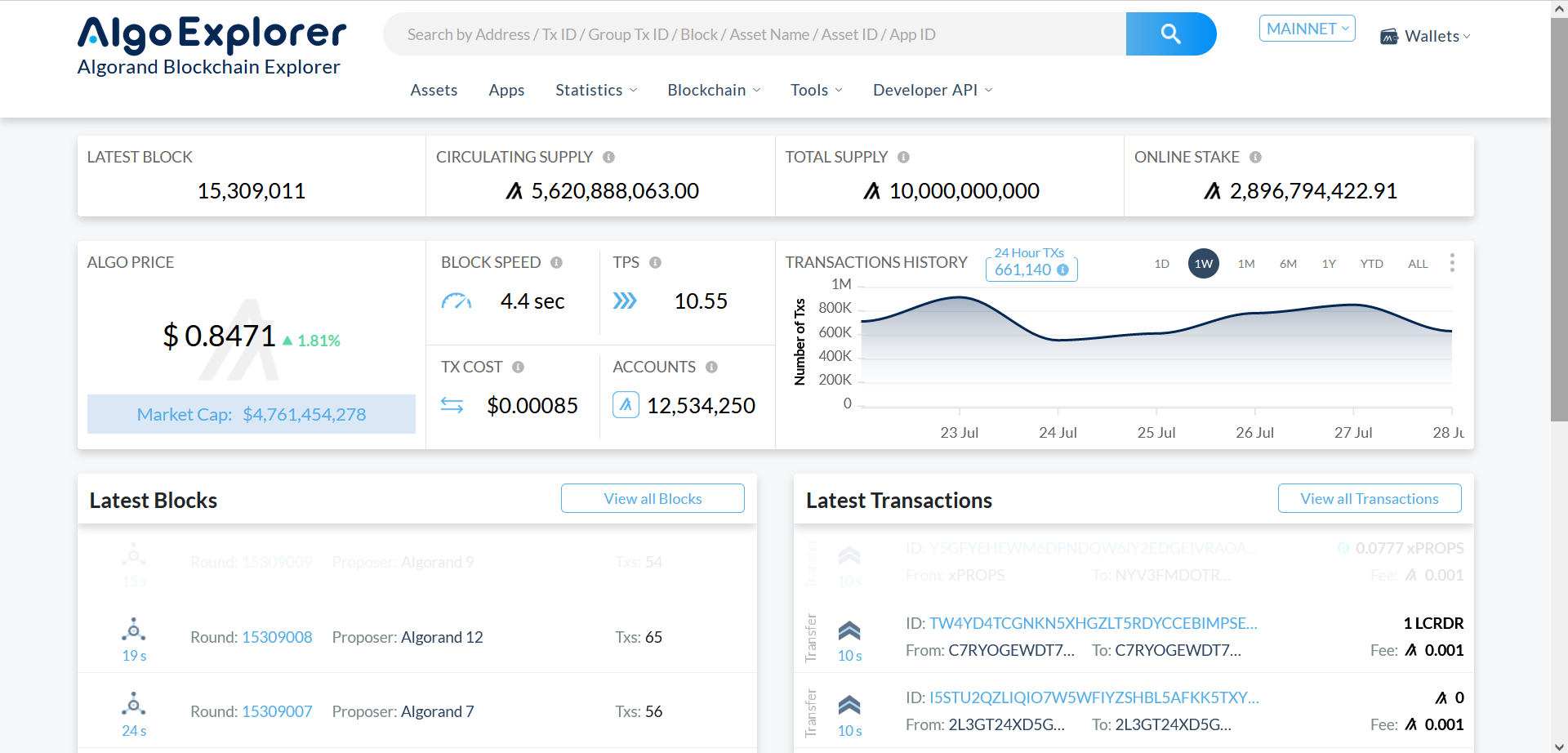Image resolution: width=1568 pixels, height=753 pixels.
Task: Expand the Statistics menu
Action: pos(596,90)
